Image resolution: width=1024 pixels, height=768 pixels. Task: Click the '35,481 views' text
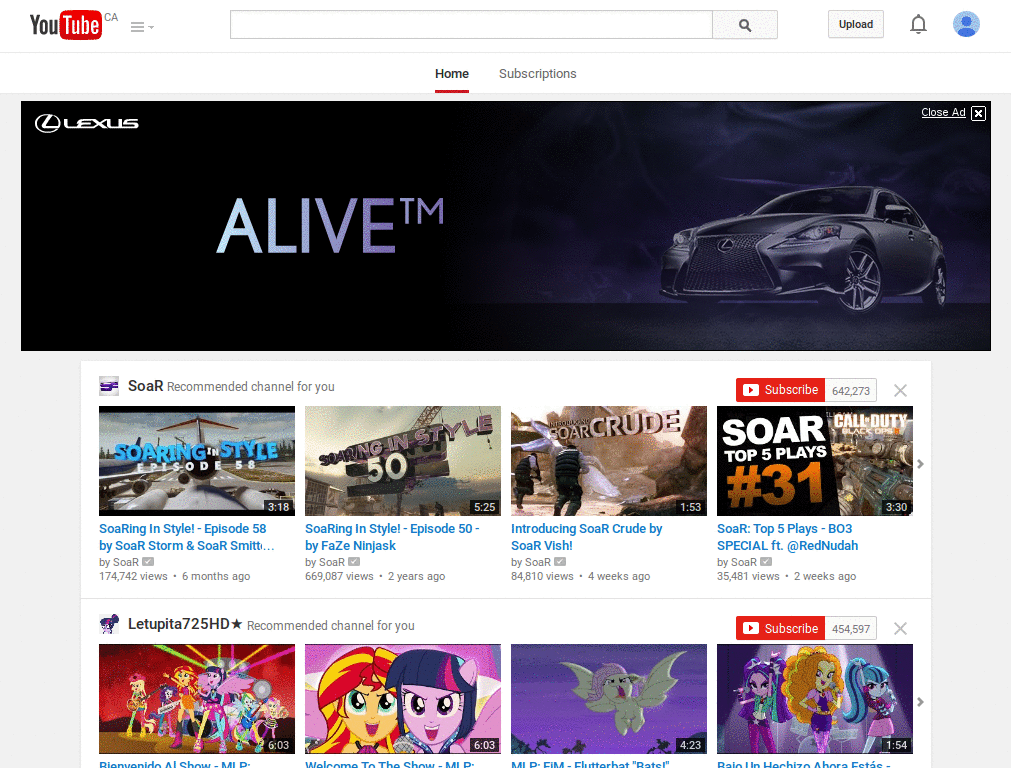point(748,576)
